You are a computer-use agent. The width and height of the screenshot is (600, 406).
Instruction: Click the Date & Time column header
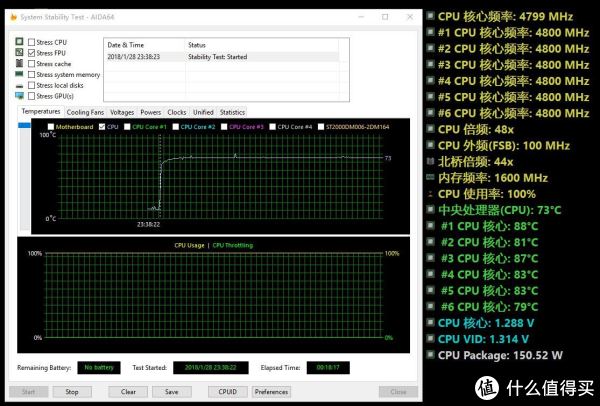click(x=144, y=45)
